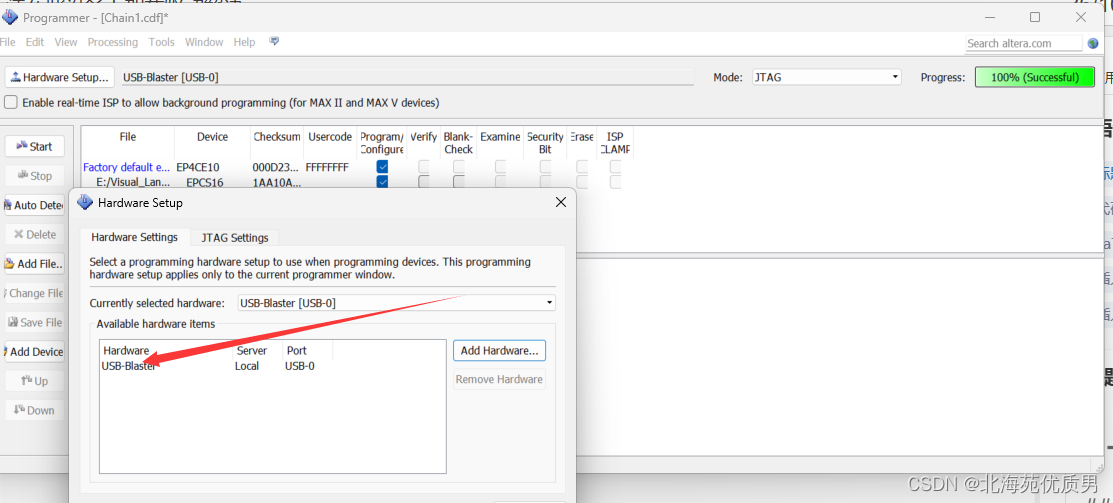Open the Mode dropdown showing JTAG
1113x503 pixels.
click(827, 77)
